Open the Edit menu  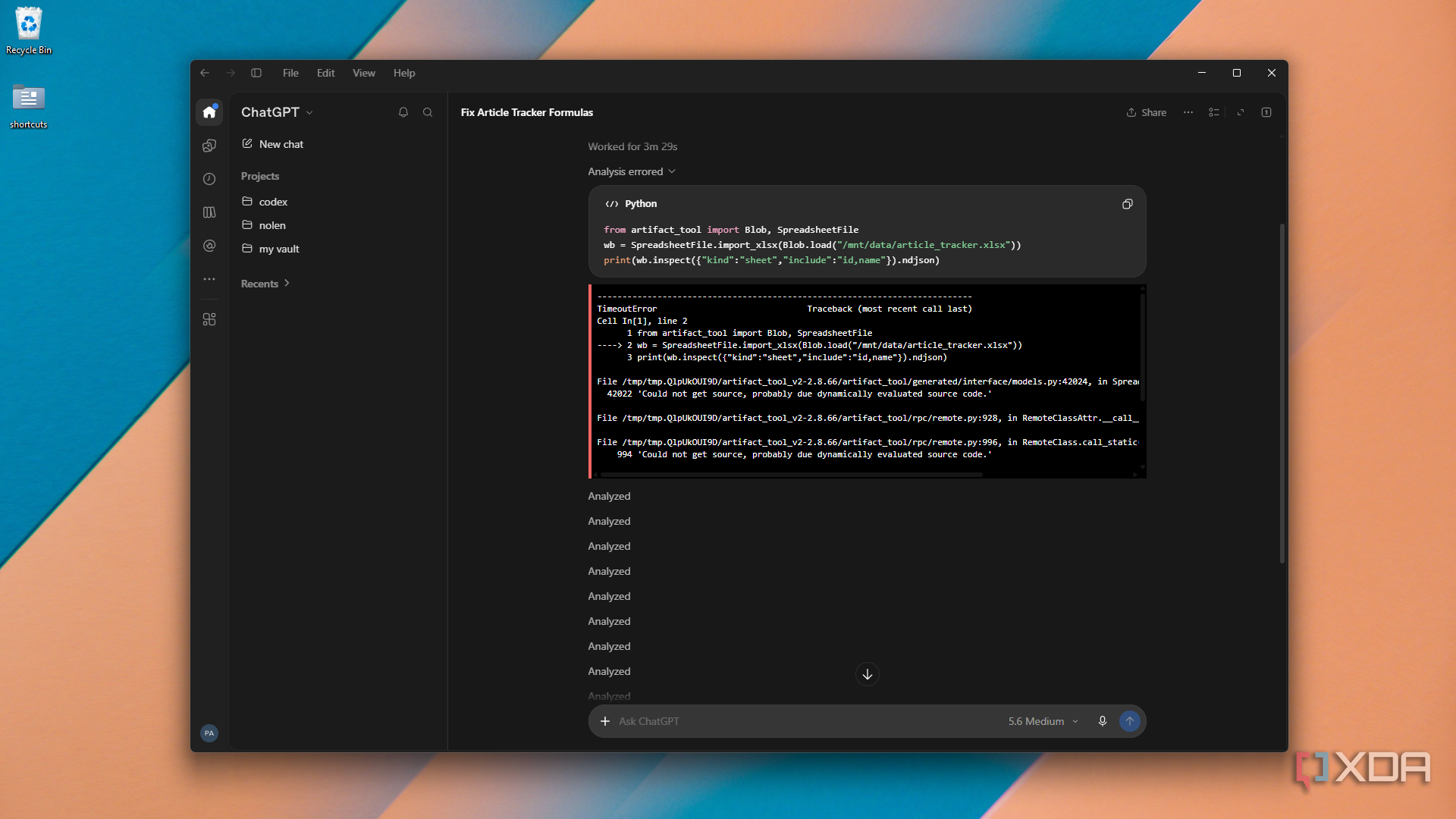pos(325,73)
